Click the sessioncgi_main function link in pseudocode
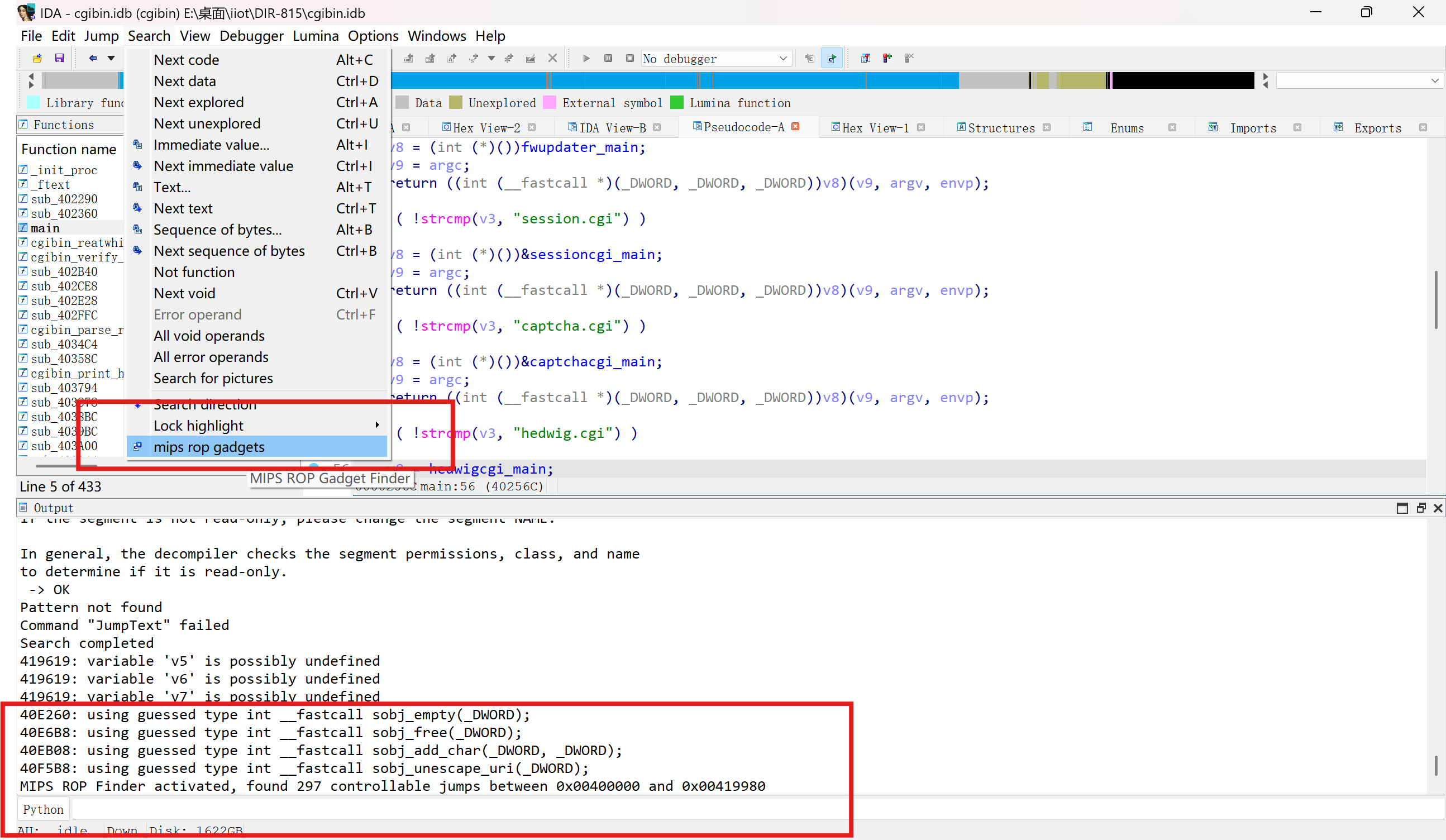 [x=591, y=254]
